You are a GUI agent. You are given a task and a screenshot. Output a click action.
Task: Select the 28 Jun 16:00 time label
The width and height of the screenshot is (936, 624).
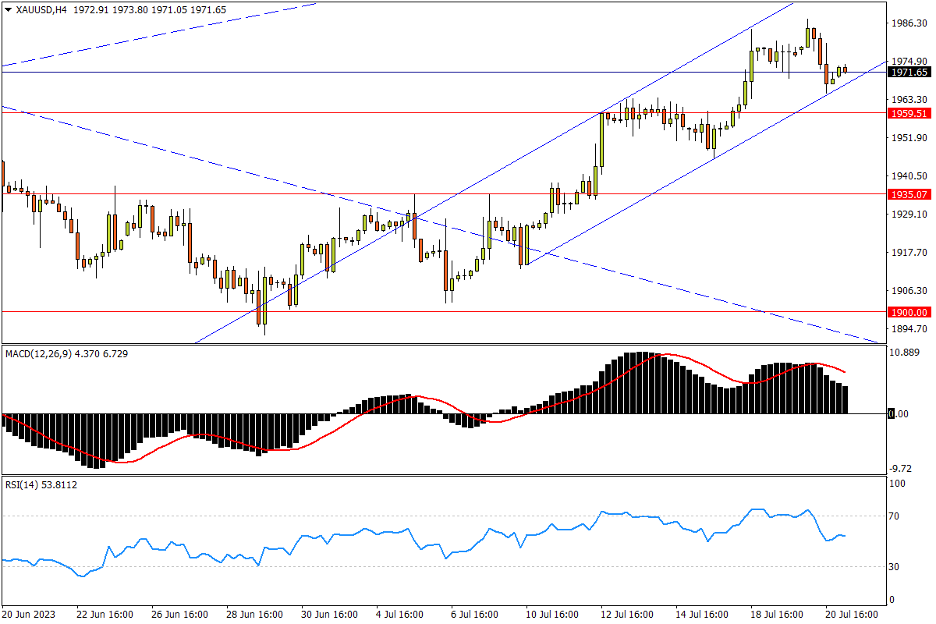pyautogui.click(x=257, y=613)
